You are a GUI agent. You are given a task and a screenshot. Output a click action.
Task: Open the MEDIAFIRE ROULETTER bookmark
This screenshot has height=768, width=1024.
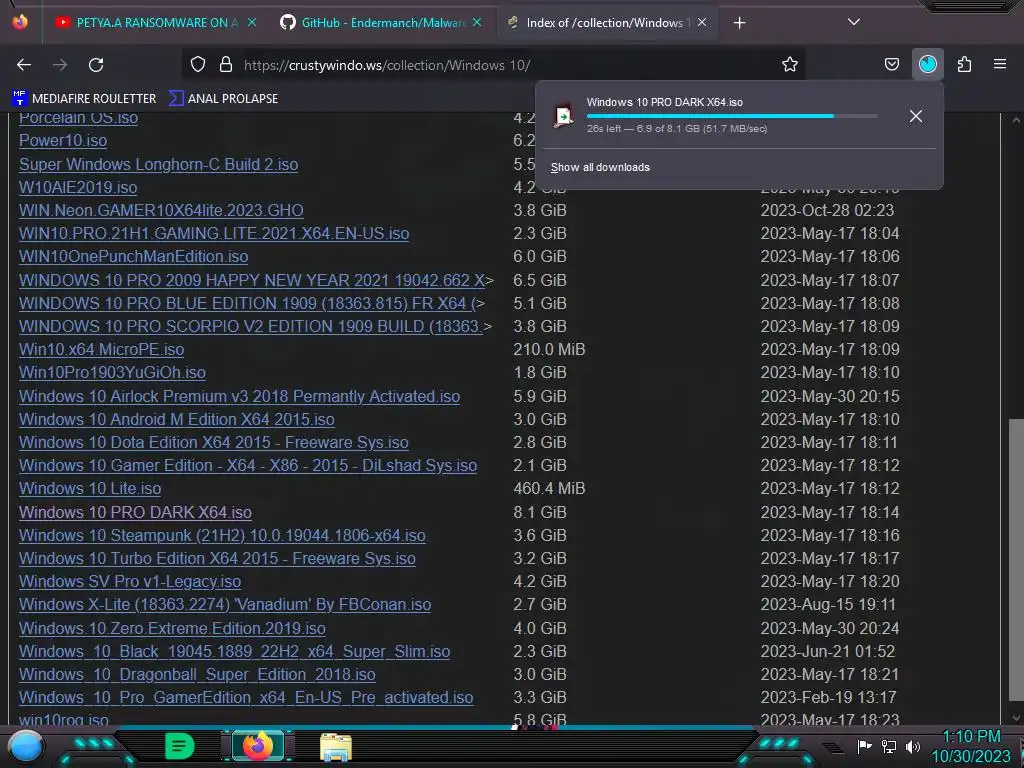click(84, 99)
